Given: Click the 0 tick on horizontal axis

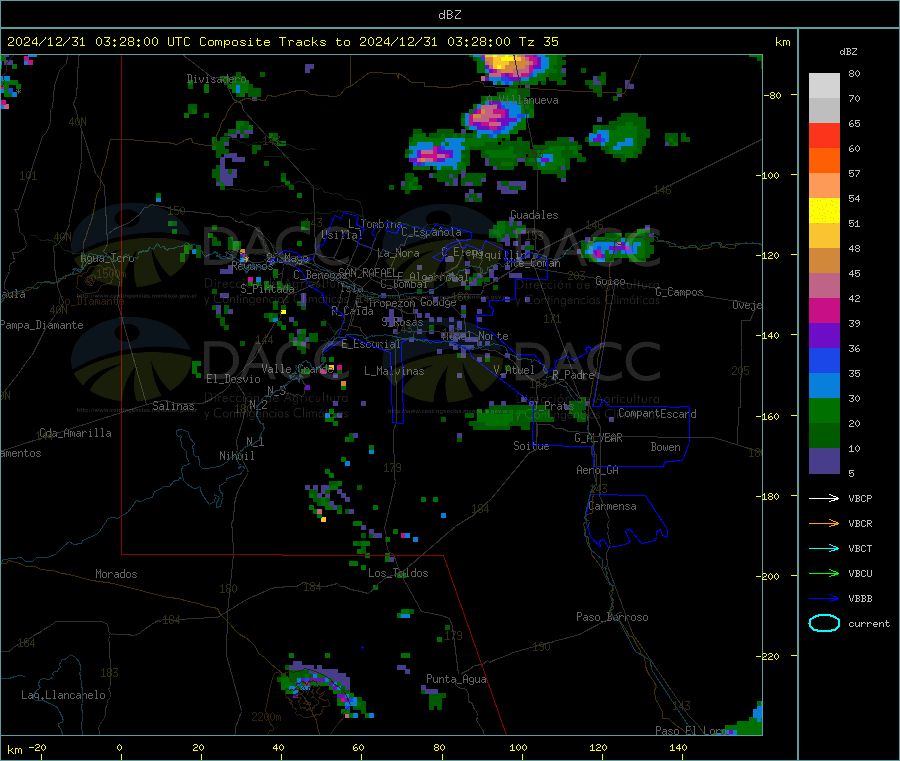Looking at the screenshot, I should [119, 747].
